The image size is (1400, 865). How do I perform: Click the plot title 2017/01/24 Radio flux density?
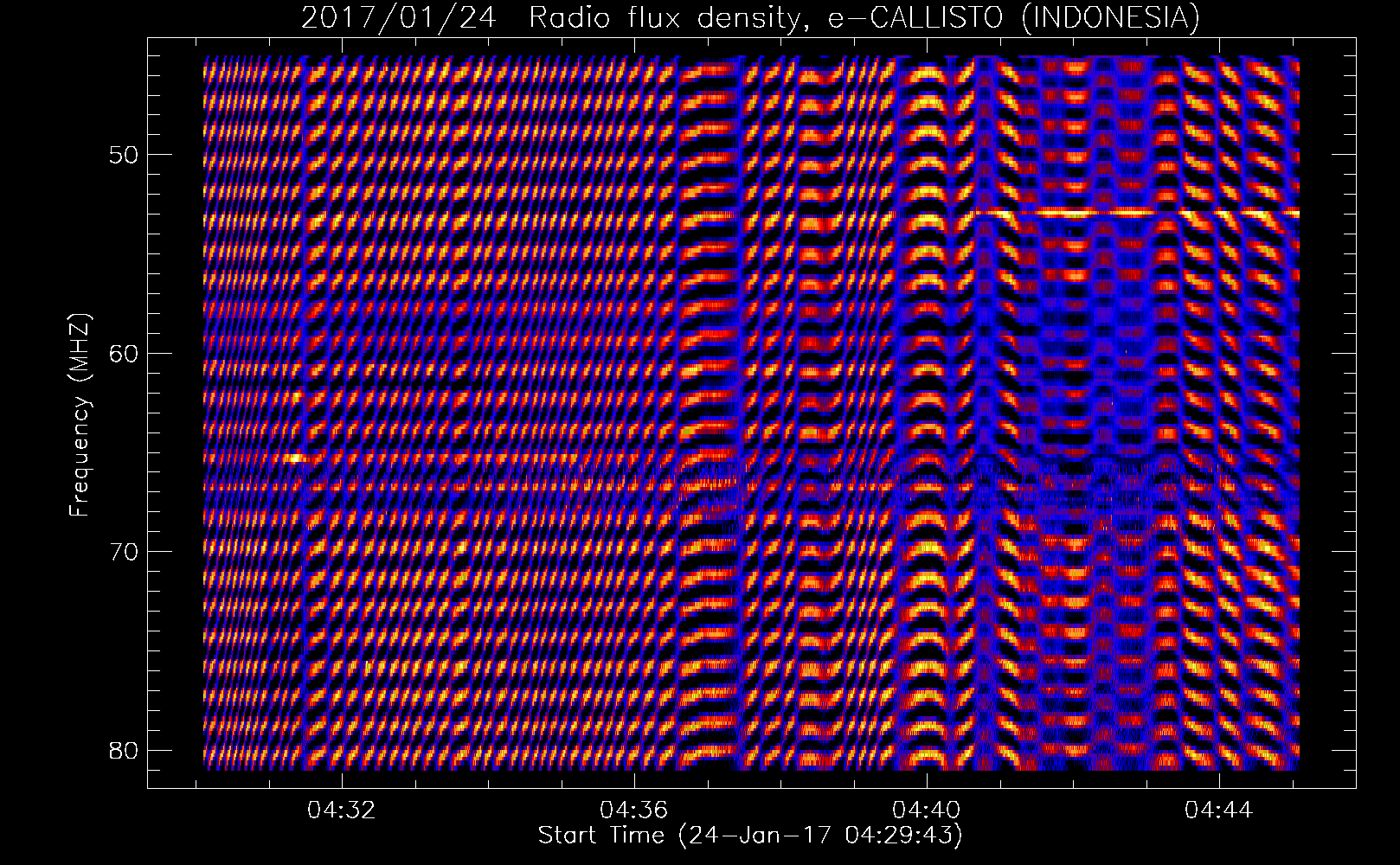click(749, 18)
